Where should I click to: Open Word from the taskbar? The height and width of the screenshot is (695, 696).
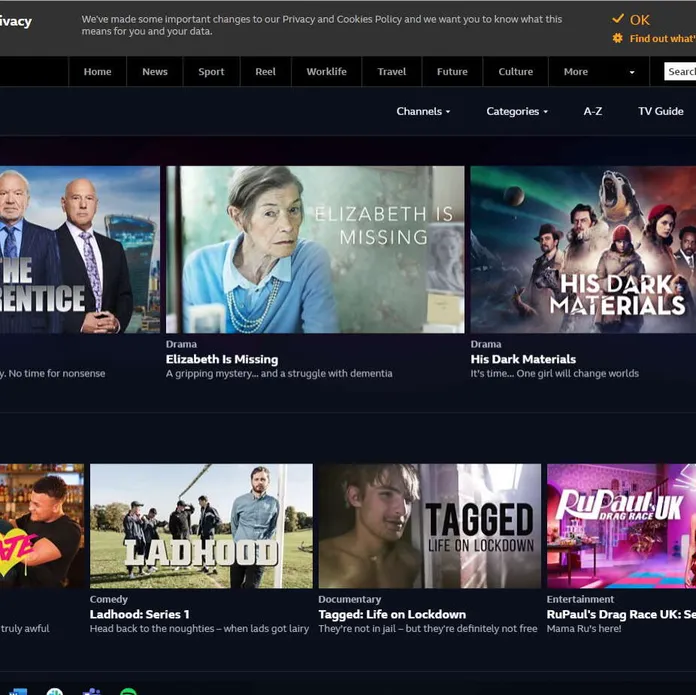(18, 692)
